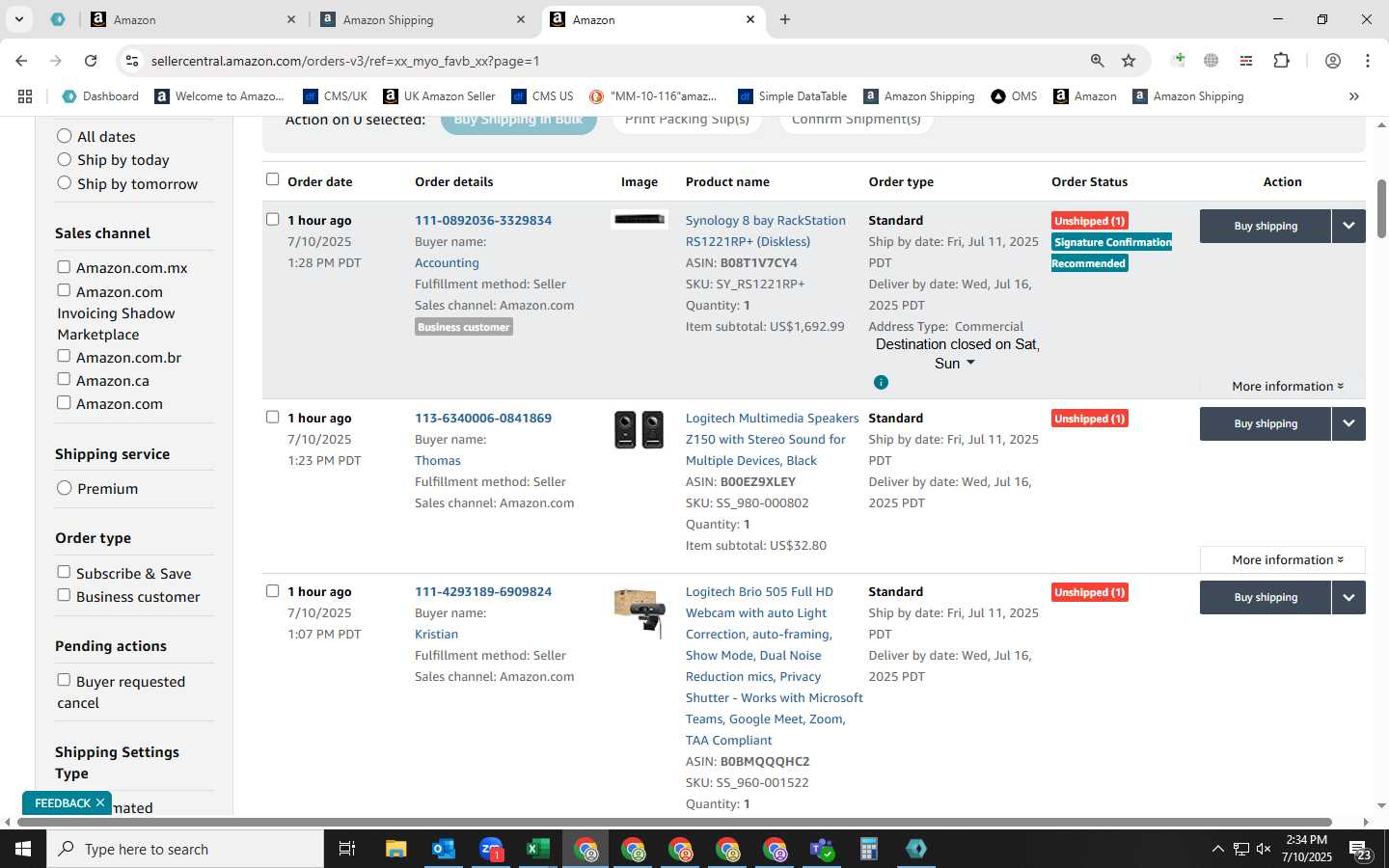Click the Windows taskbar search box

pyautogui.click(x=185, y=849)
